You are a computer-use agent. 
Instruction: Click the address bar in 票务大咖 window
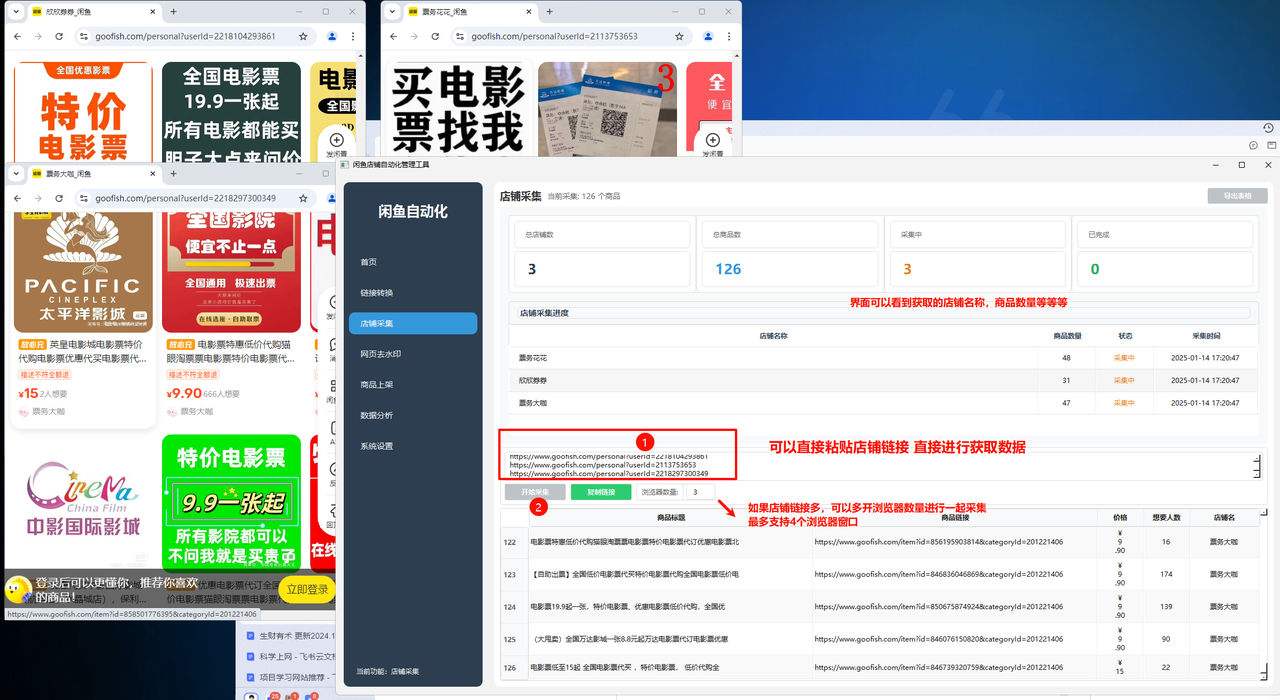[x=195, y=198]
